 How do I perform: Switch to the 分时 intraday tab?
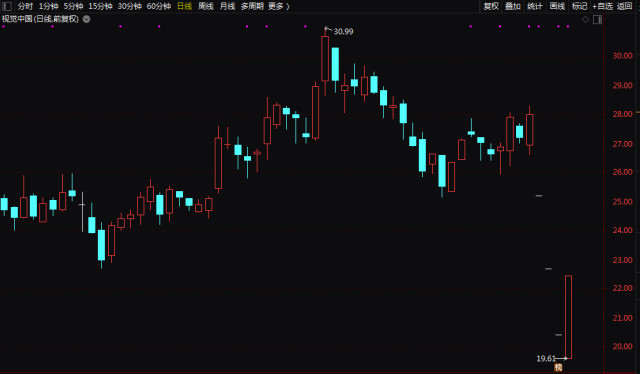[x=25, y=6]
